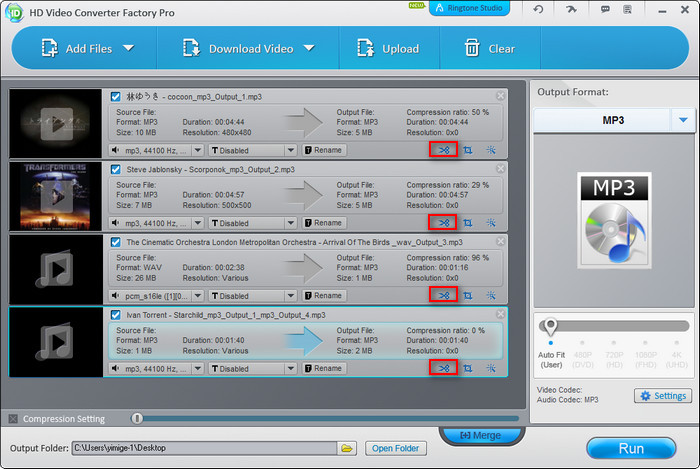Click the large MP3 format icon

coord(614,220)
